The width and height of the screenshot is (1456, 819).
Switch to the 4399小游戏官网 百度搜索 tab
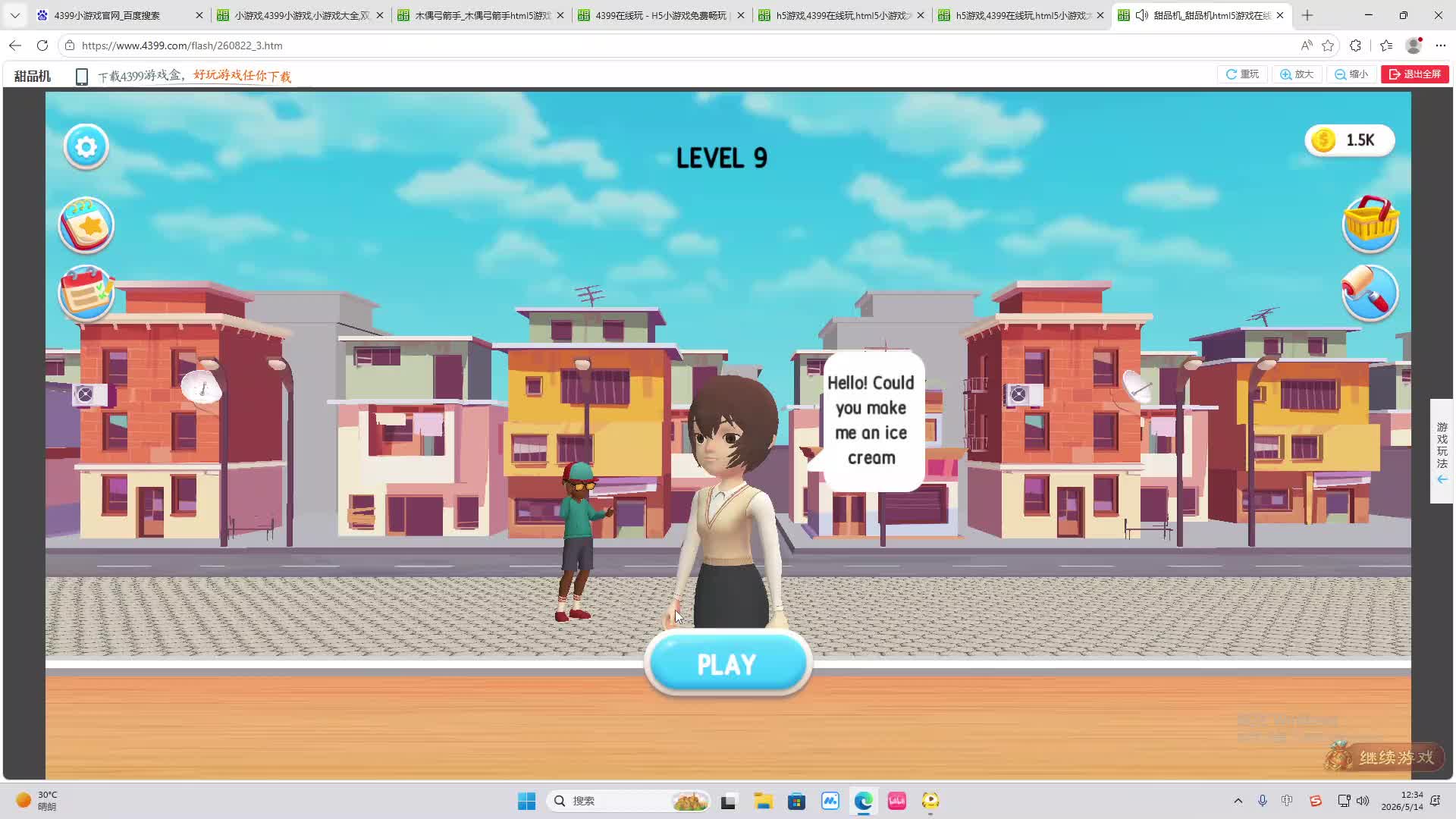(120, 15)
